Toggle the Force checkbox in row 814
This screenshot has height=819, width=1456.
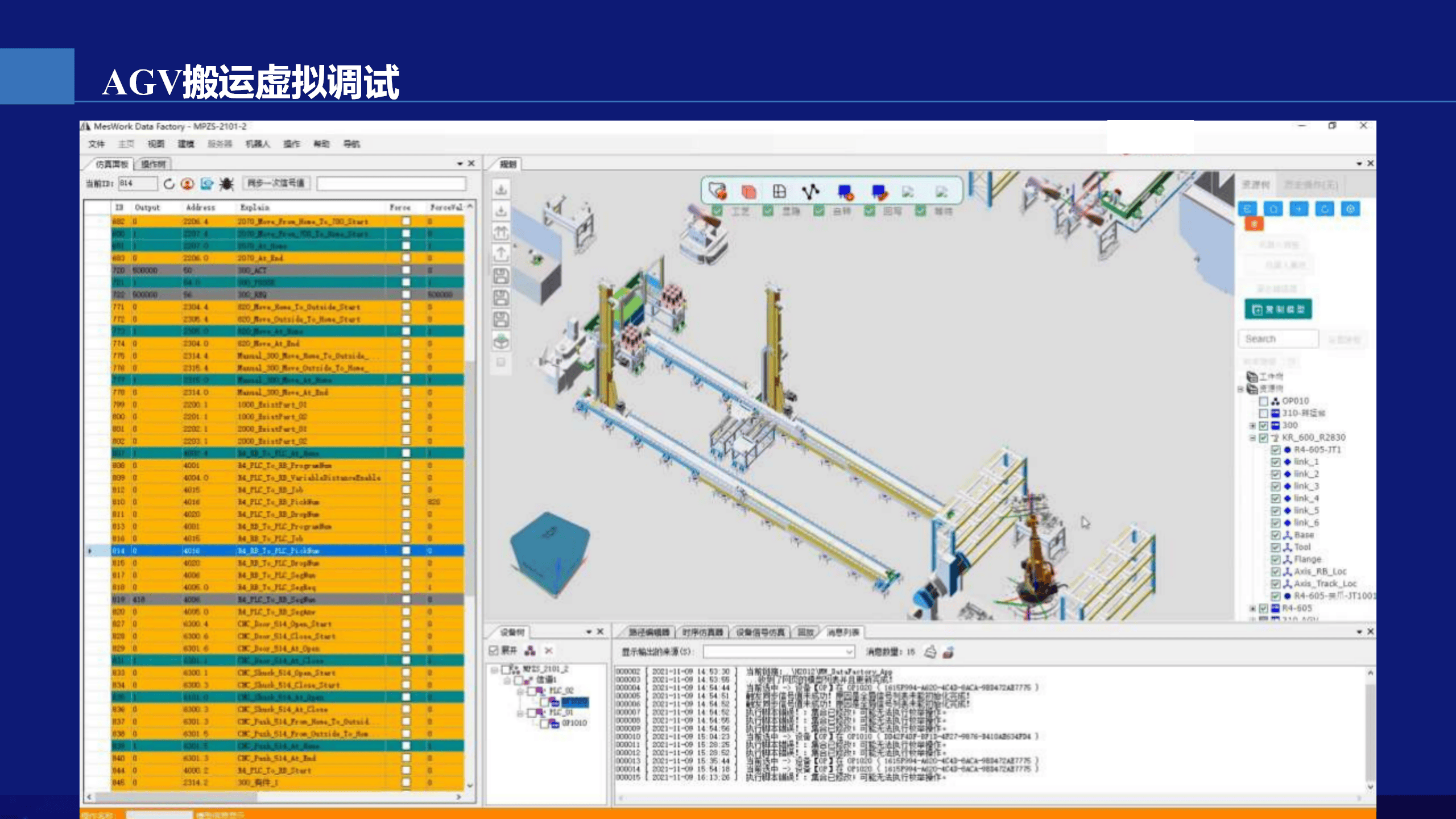[x=406, y=551]
